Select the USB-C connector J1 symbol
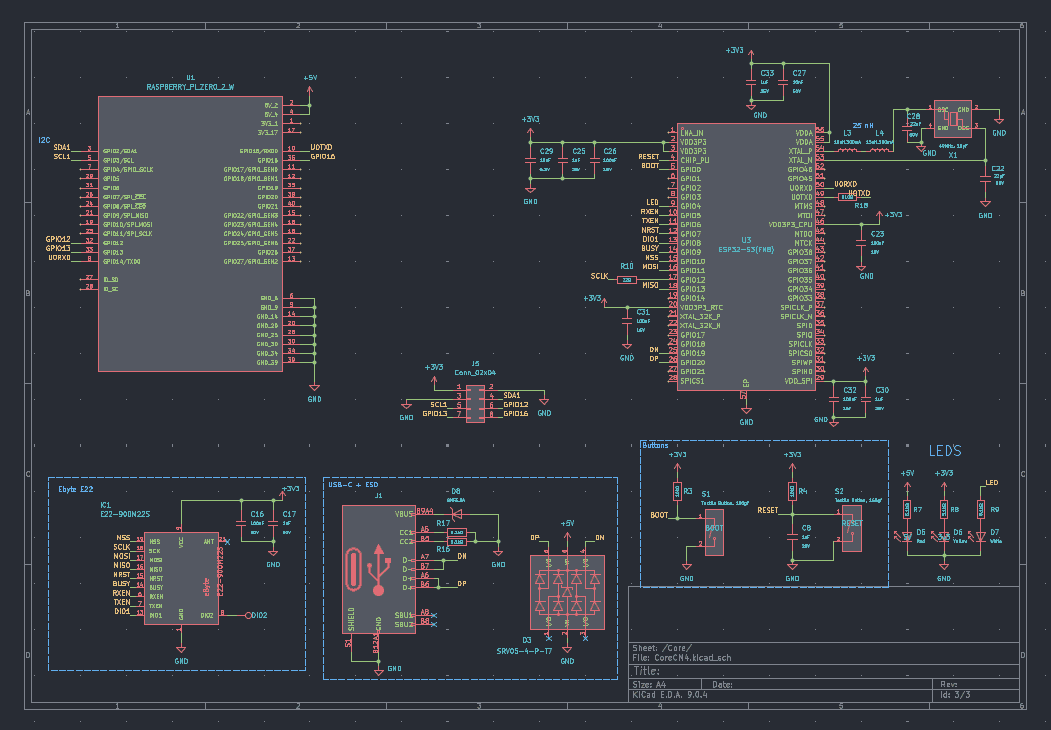The height and width of the screenshot is (730, 1051). 379,569
